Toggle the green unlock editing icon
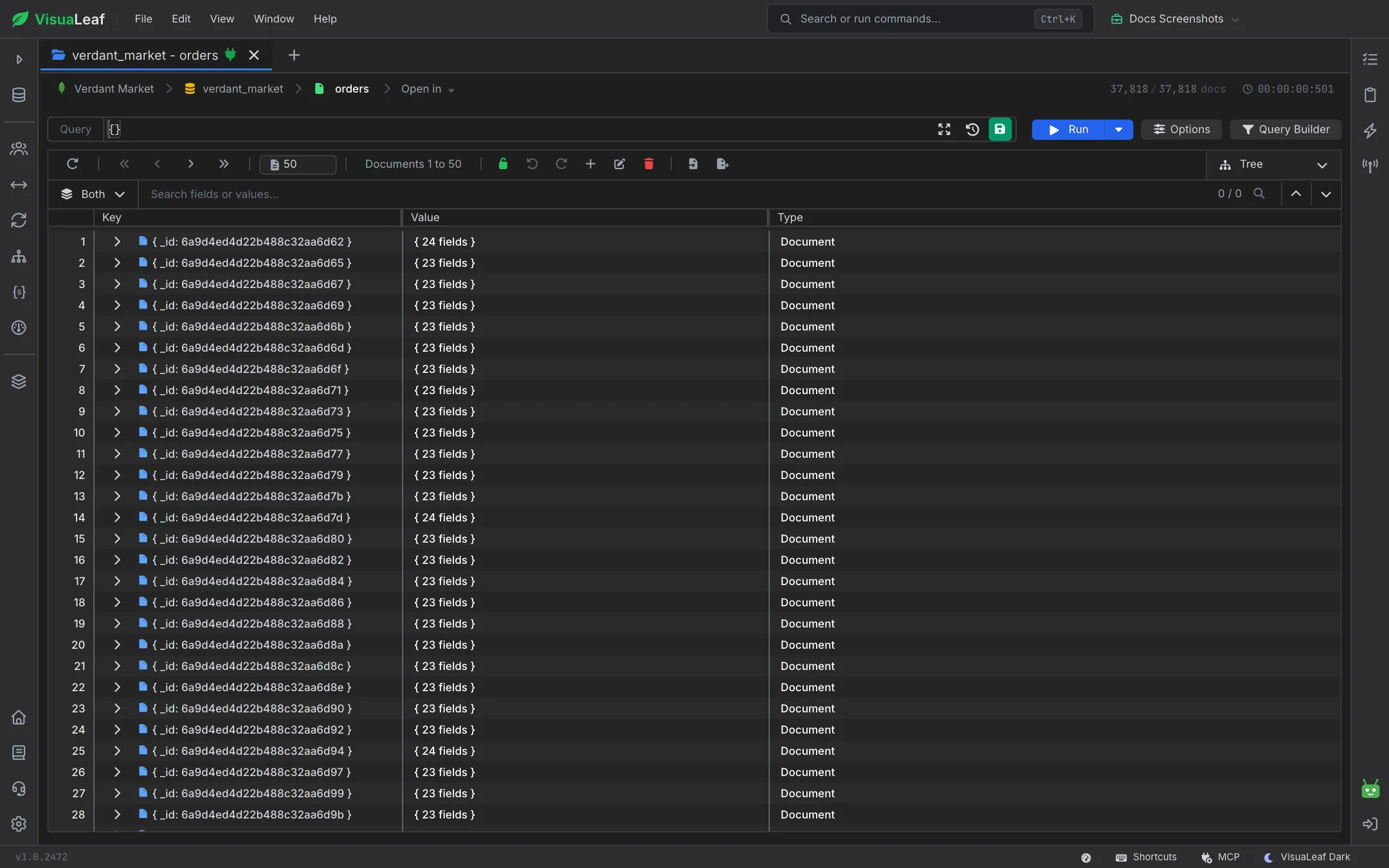The image size is (1389, 868). click(x=503, y=164)
